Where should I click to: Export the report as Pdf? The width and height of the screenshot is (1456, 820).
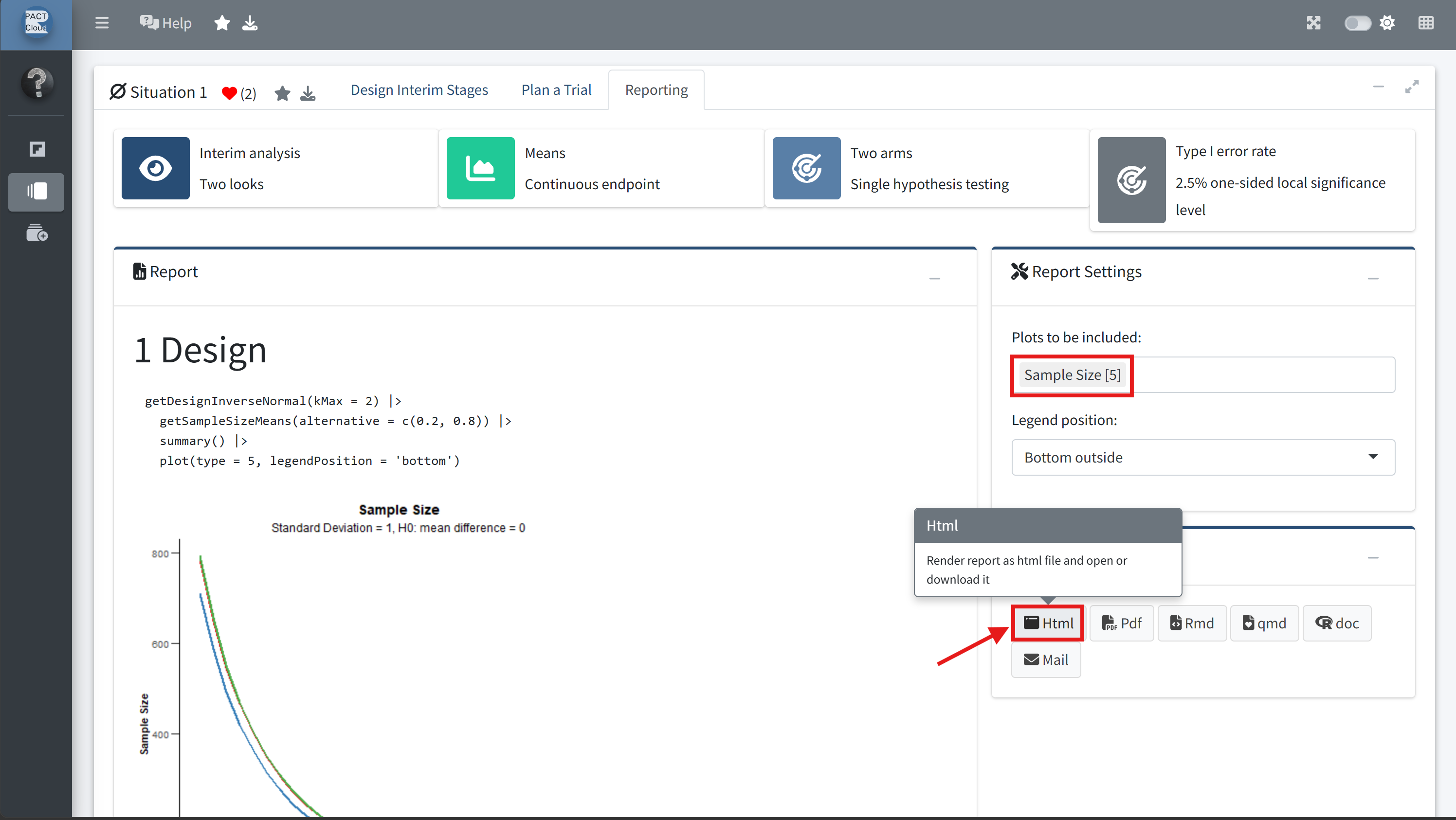click(x=1122, y=624)
